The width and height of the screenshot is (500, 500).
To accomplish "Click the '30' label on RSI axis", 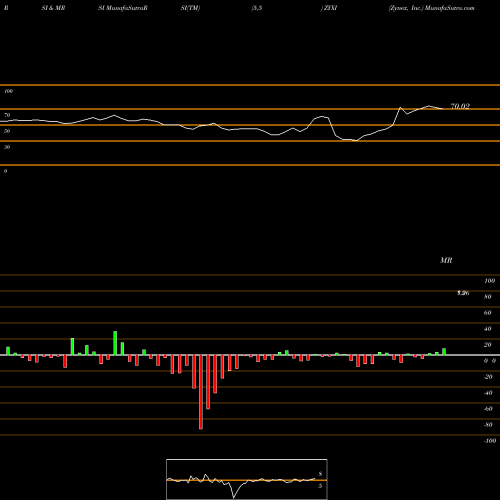I will [7, 147].
